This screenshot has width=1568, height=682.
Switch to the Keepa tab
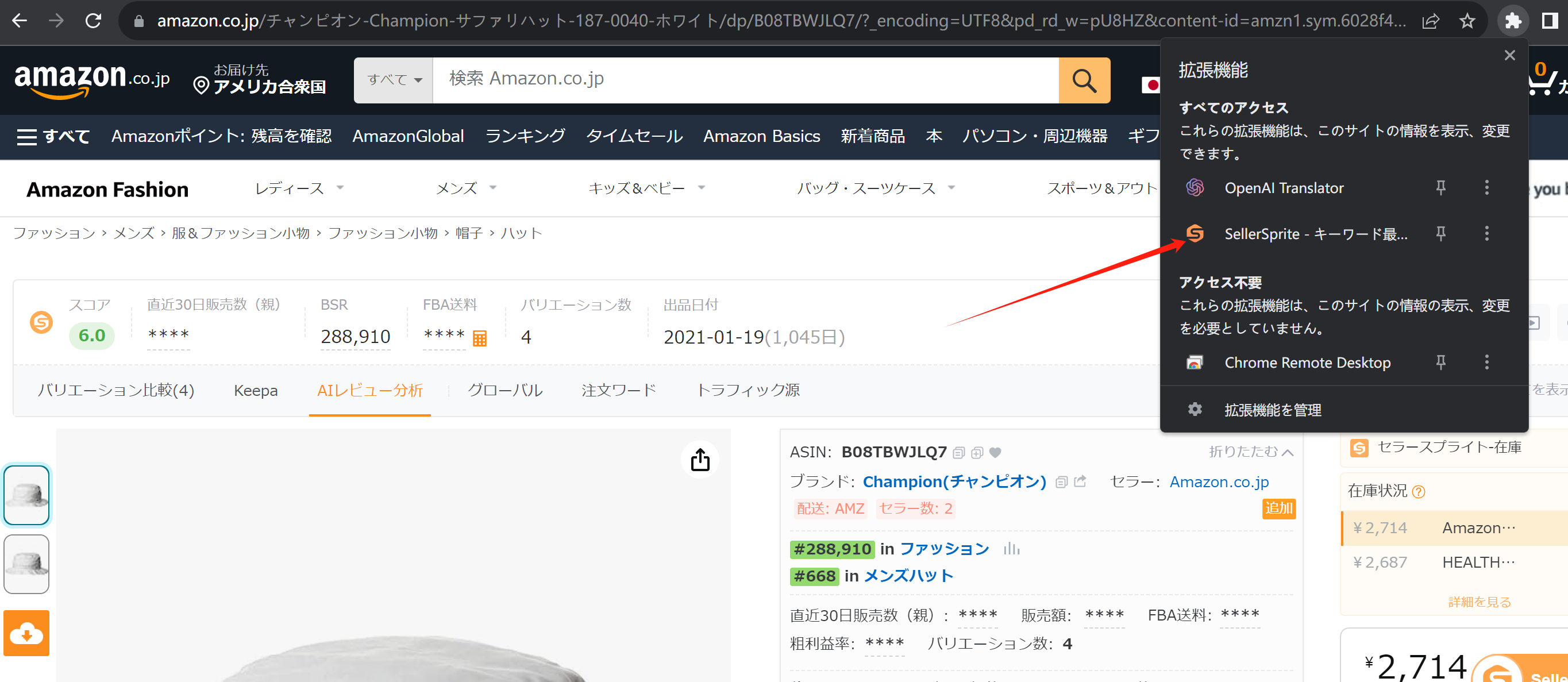(x=256, y=390)
